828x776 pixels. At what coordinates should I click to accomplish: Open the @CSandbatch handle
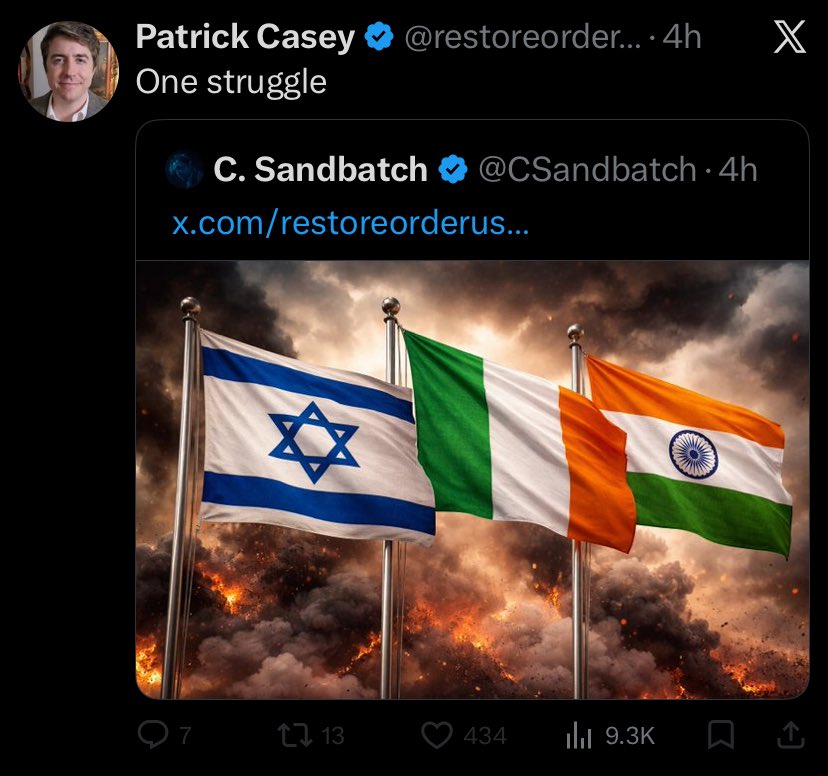587,170
